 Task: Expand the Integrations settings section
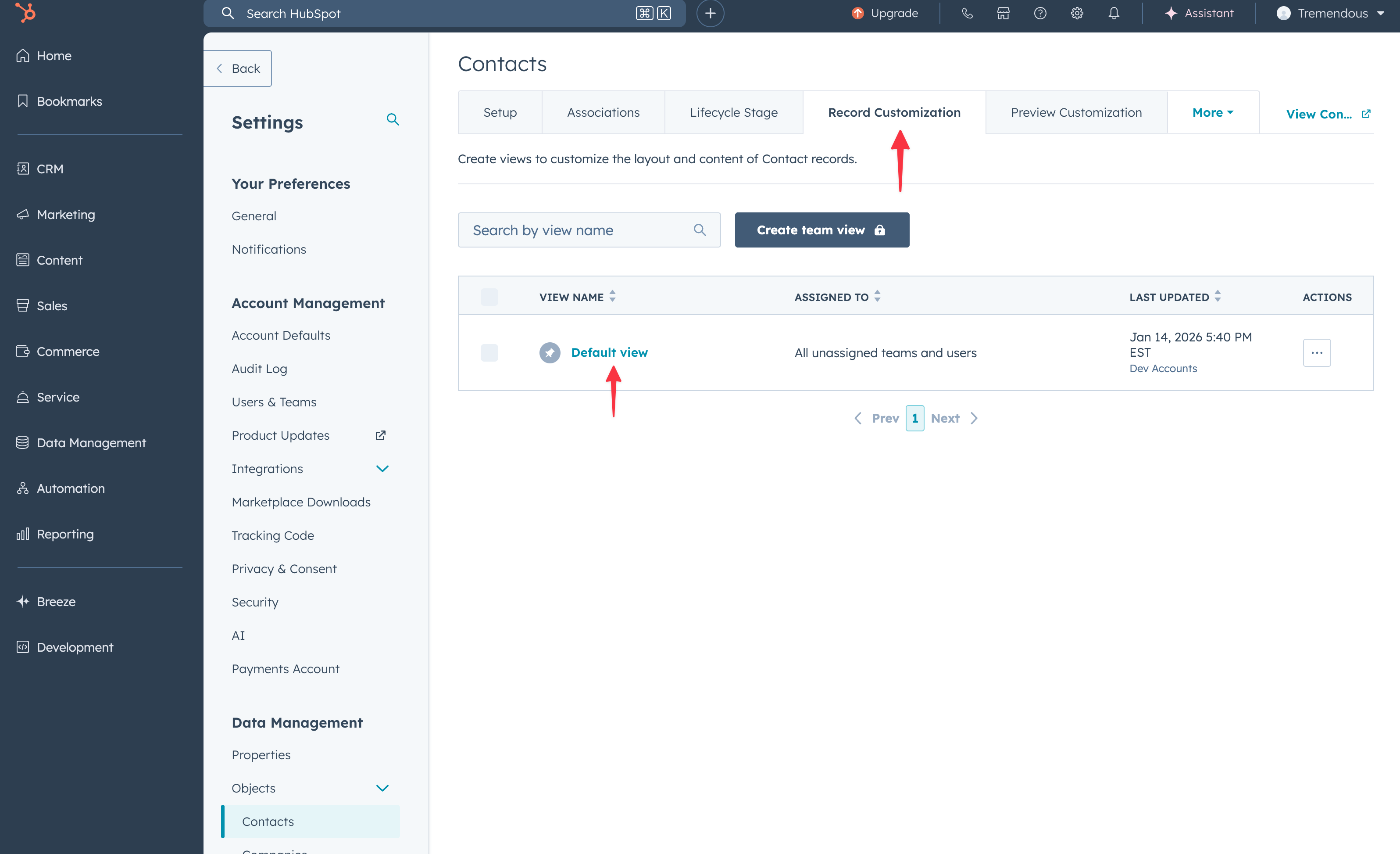[x=382, y=469]
